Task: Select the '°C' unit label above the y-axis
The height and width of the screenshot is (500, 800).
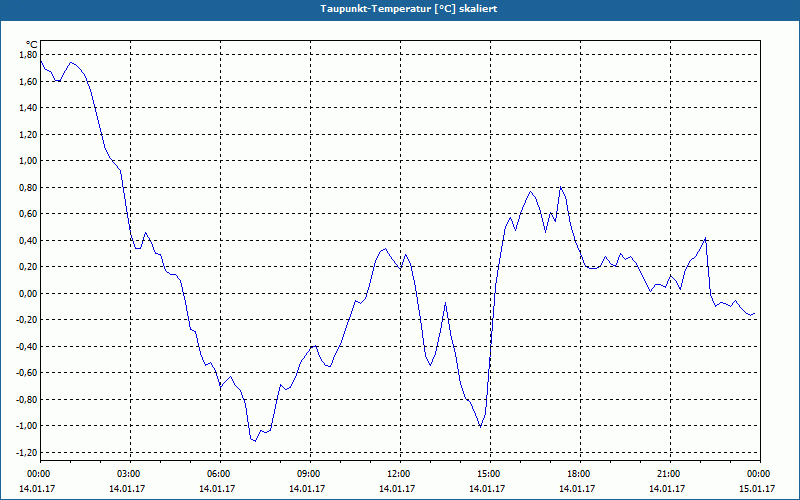Action: click(32, 45)
